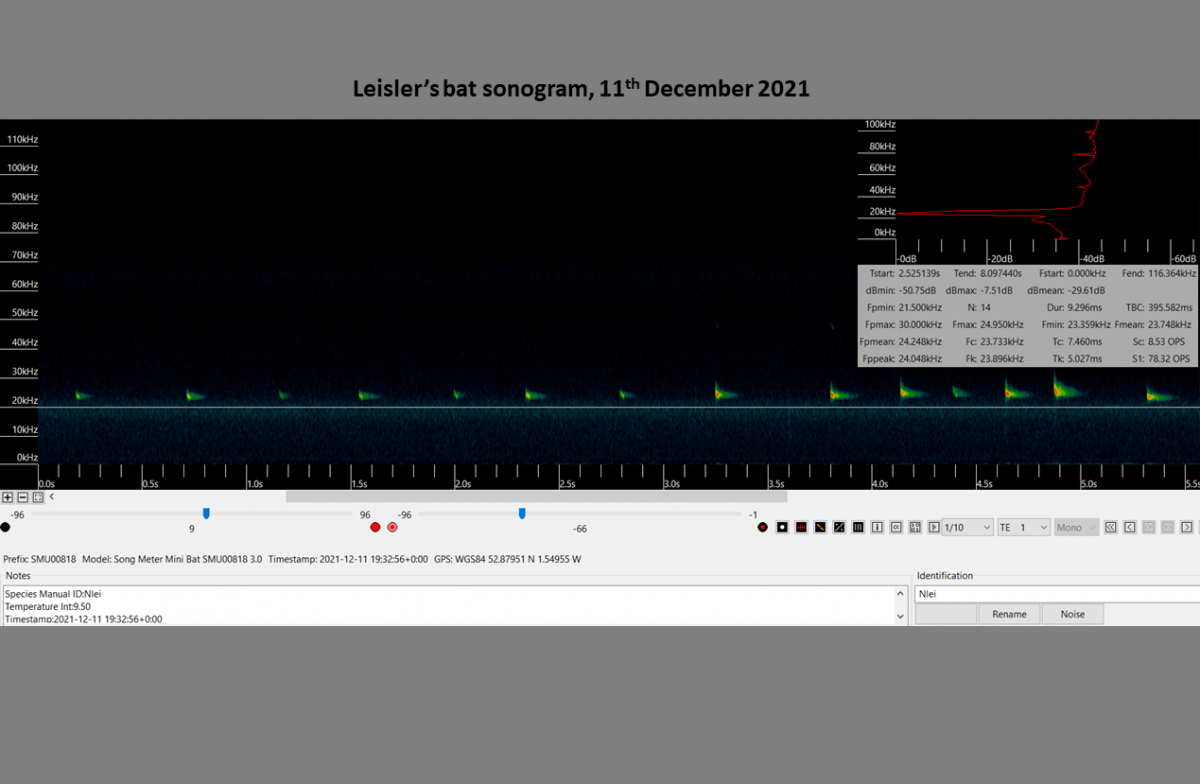
Task: Go to previous file with left arrow
Action: (1129, 527)
